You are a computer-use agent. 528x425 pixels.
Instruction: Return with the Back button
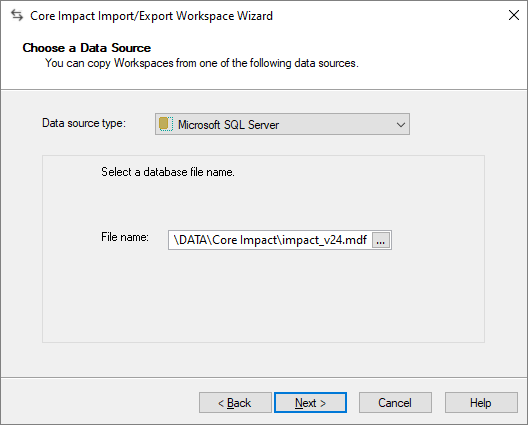[x=235, y=402]
